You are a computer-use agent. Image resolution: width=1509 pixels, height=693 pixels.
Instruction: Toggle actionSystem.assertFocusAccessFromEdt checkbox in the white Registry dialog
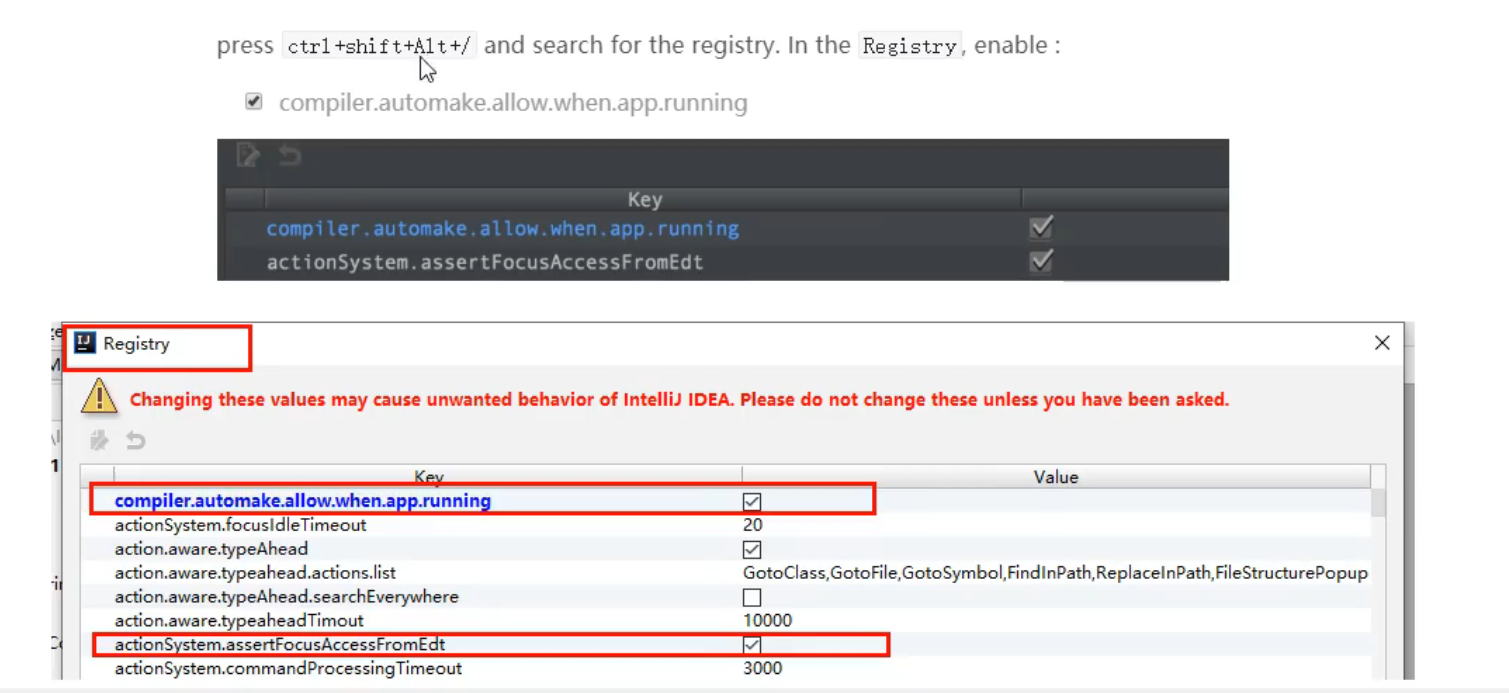coord(752,645)
